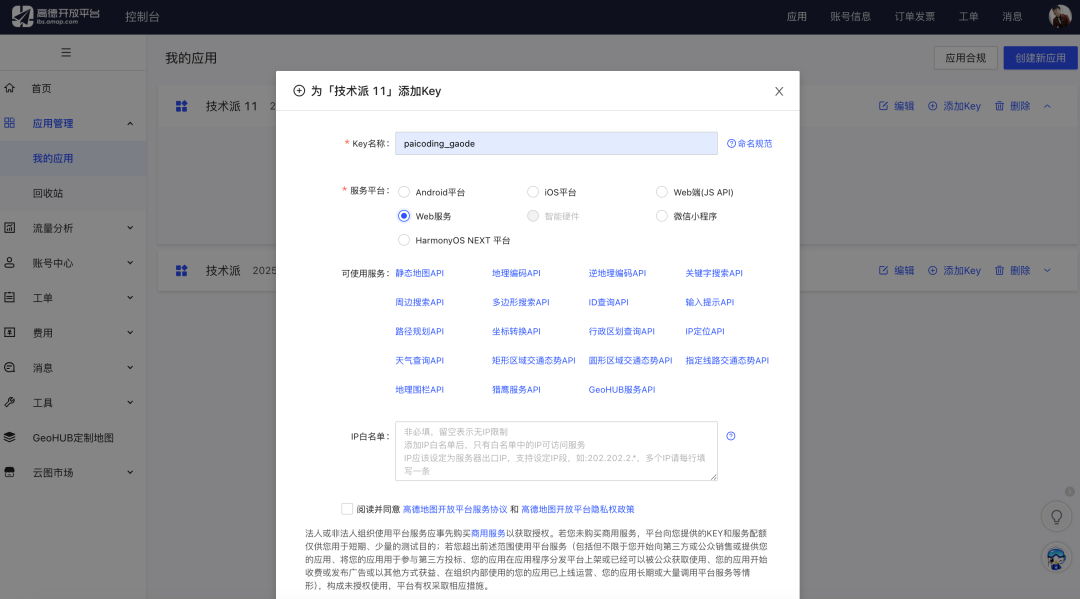Open the customer service mascot icon
The image size is (1080, 599).
(x=1056, y=558)
